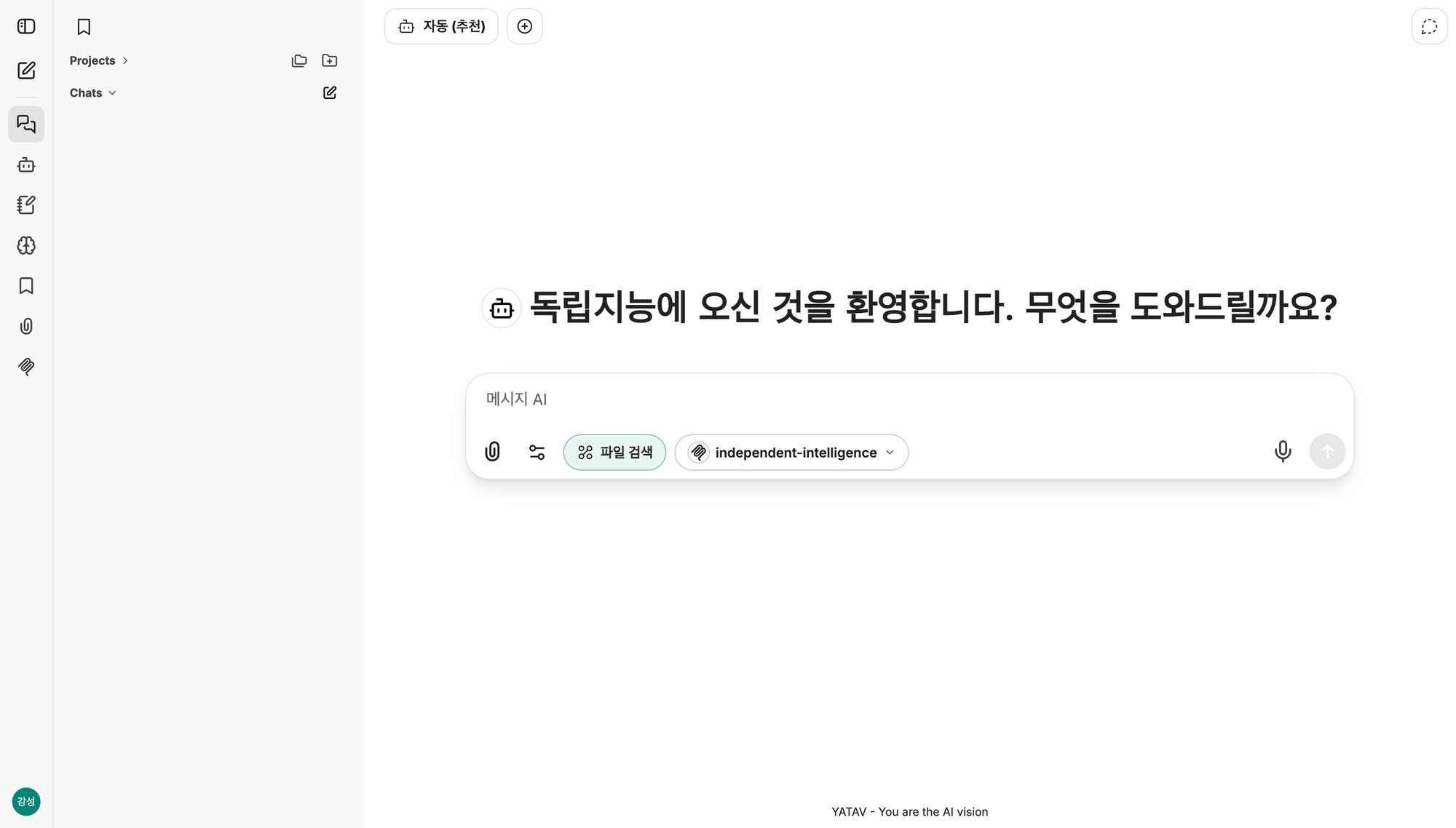Focus the 메시지 AI input field

pos(909,399)
